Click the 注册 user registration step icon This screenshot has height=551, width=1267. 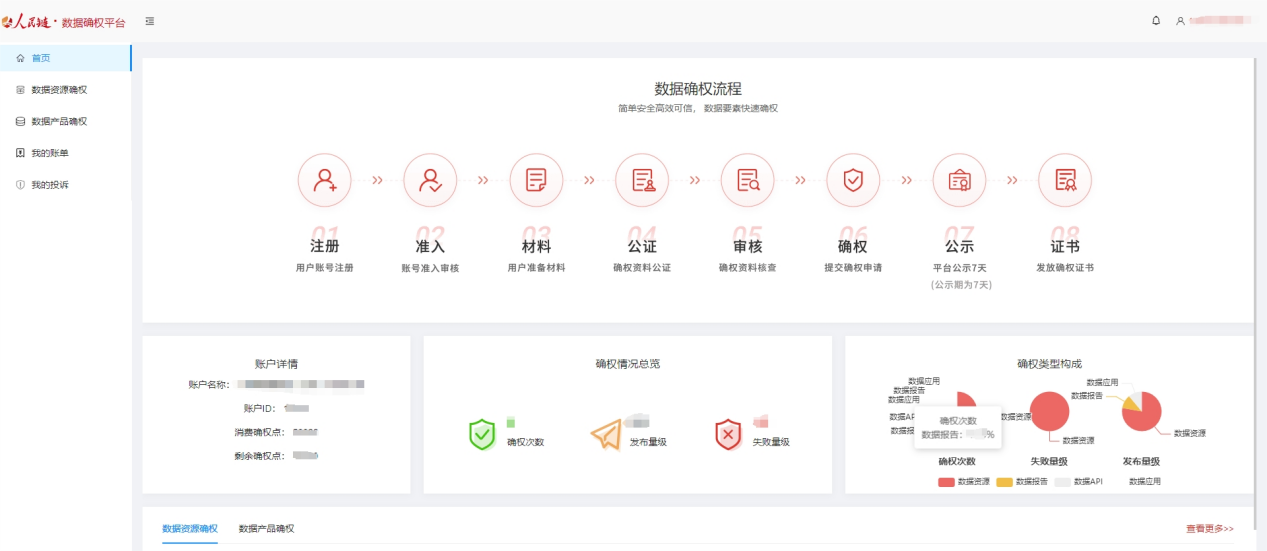pyautogui.click(x=325, y=180)
